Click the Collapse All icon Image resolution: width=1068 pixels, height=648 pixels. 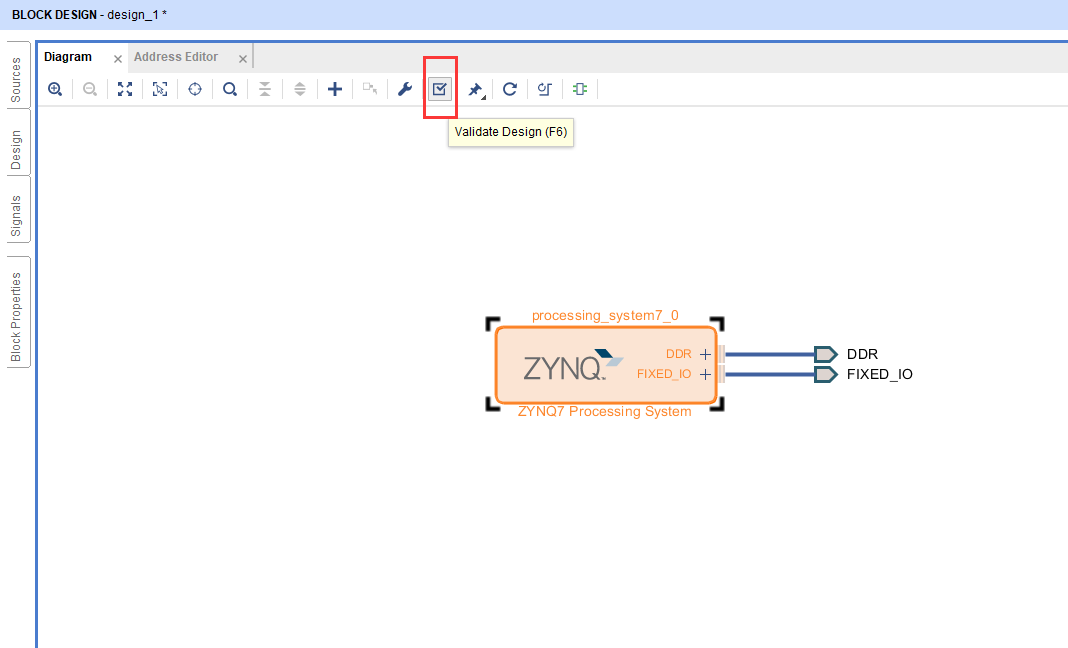coord(265,89)
